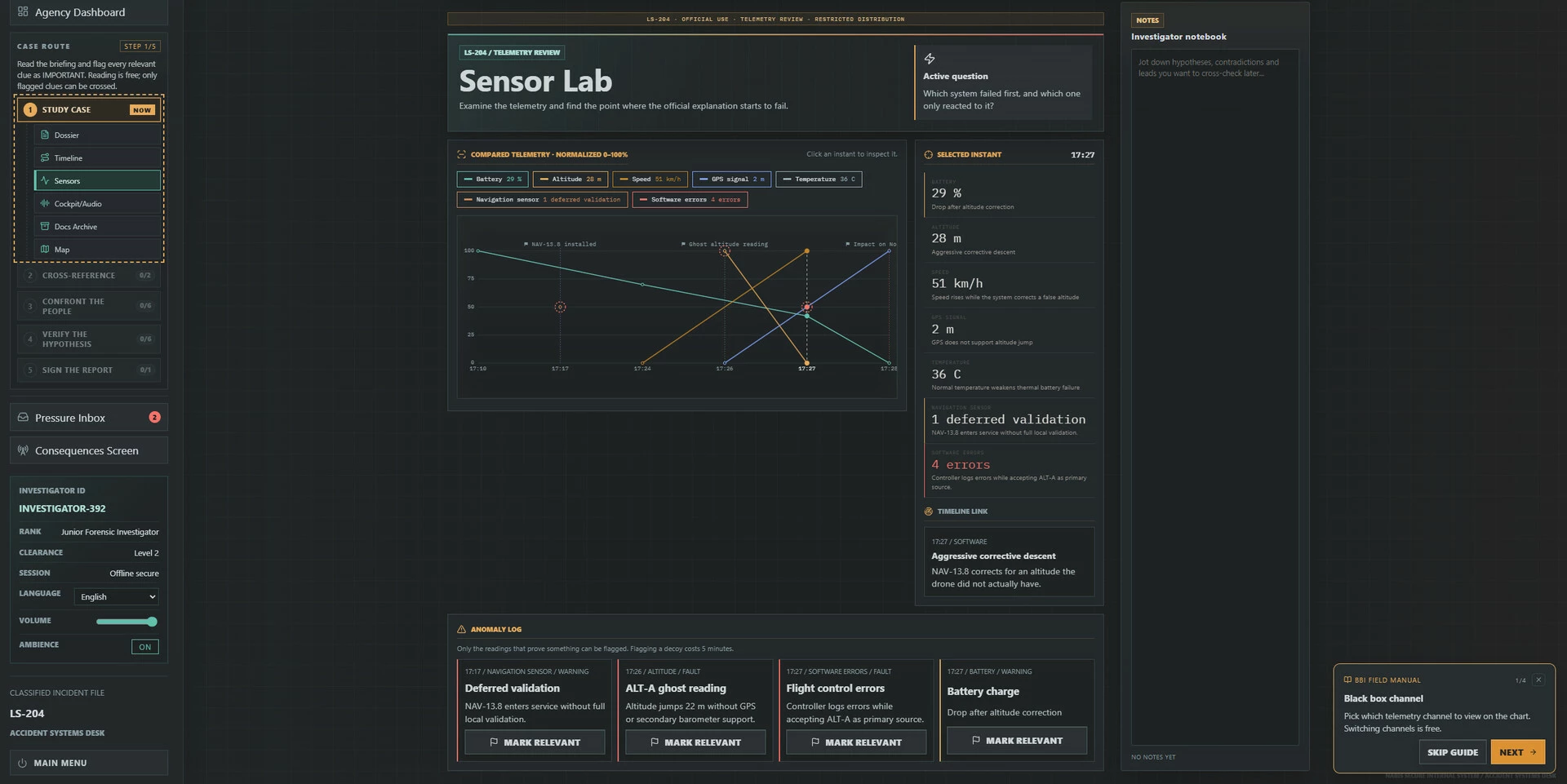
Task: Expand the Study Case step
Action: (x=89, y=109)
